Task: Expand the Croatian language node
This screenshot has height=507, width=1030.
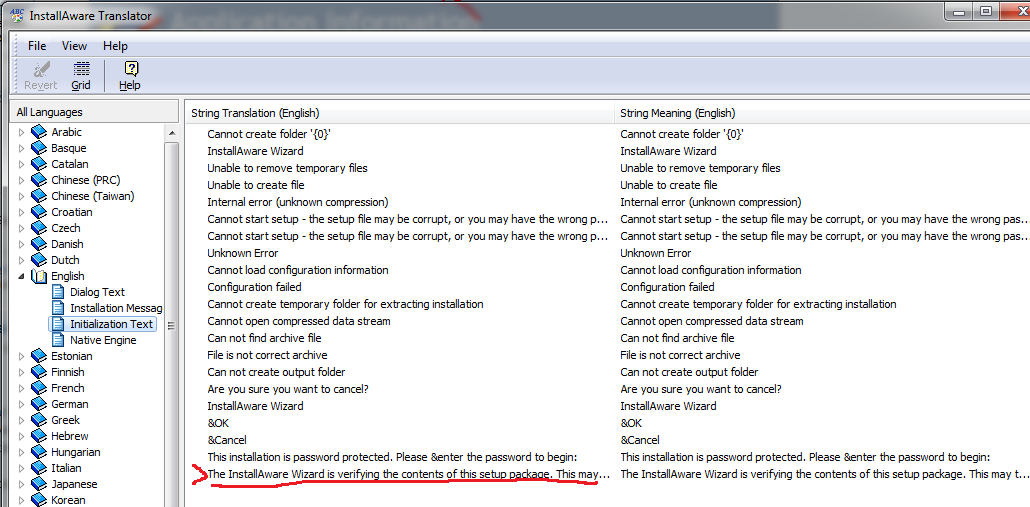Action: 22,212
